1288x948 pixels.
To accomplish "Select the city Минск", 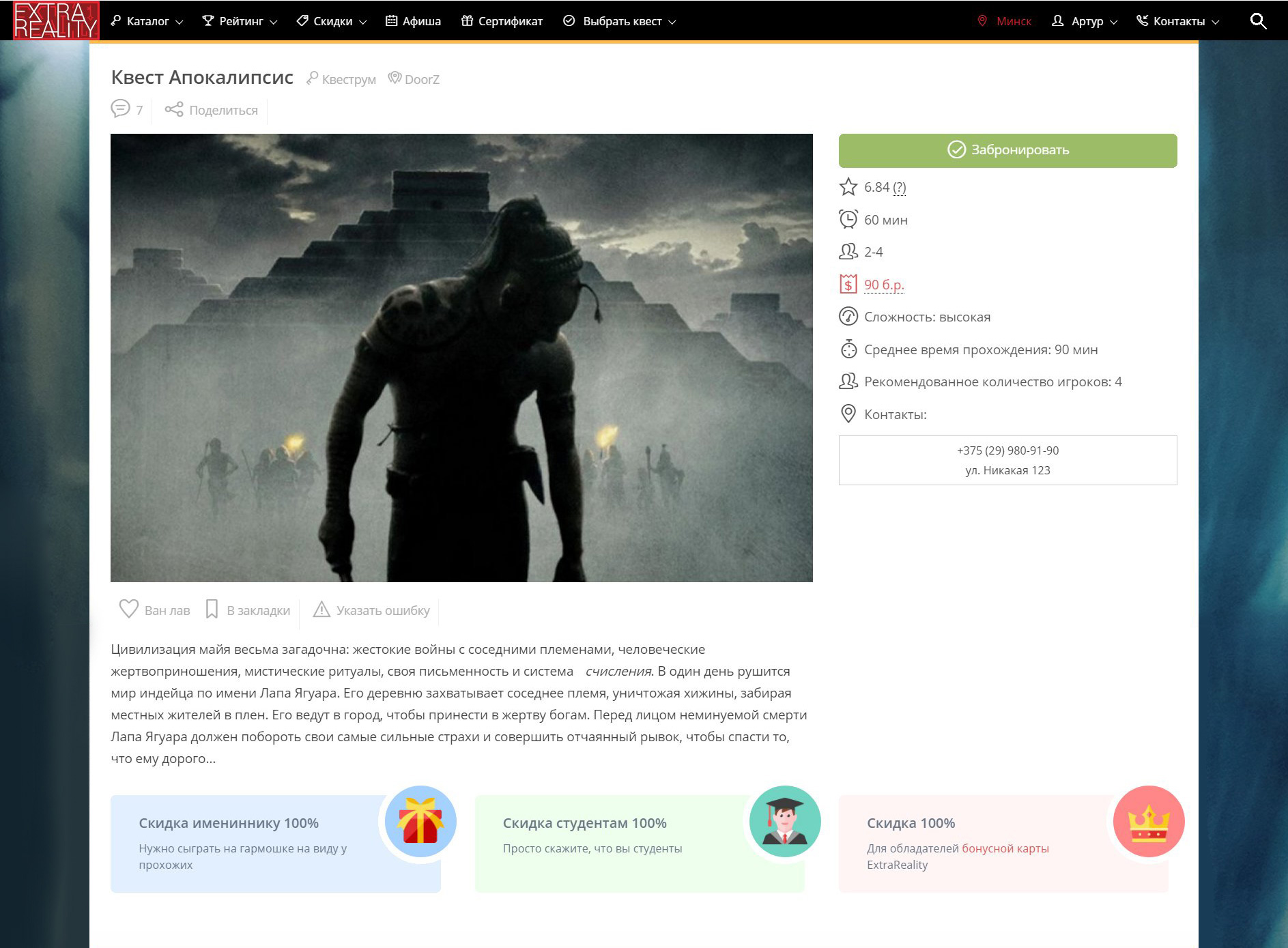I will tap(1014, 21).
